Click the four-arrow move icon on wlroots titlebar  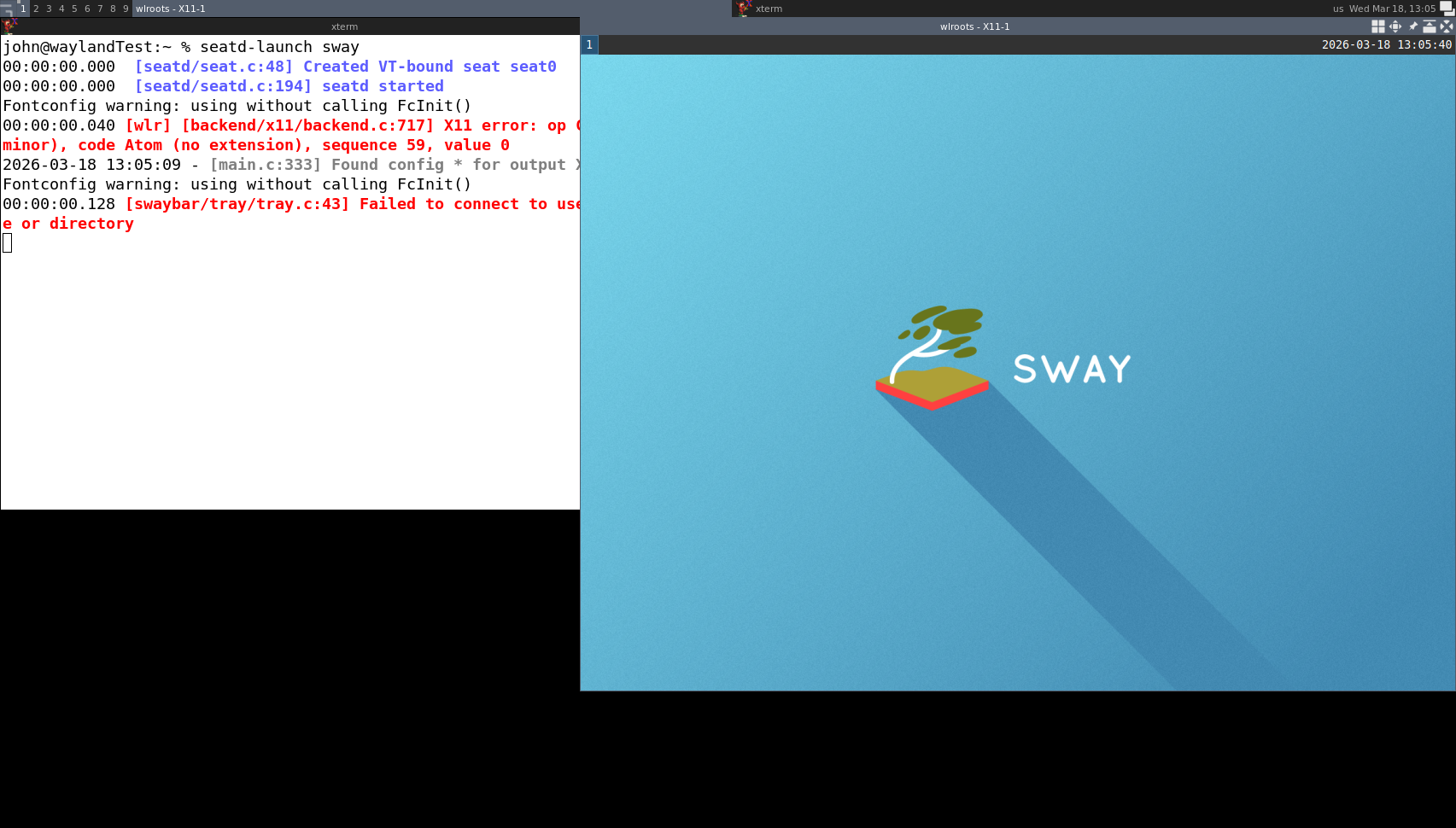[x=1395, y=26]
